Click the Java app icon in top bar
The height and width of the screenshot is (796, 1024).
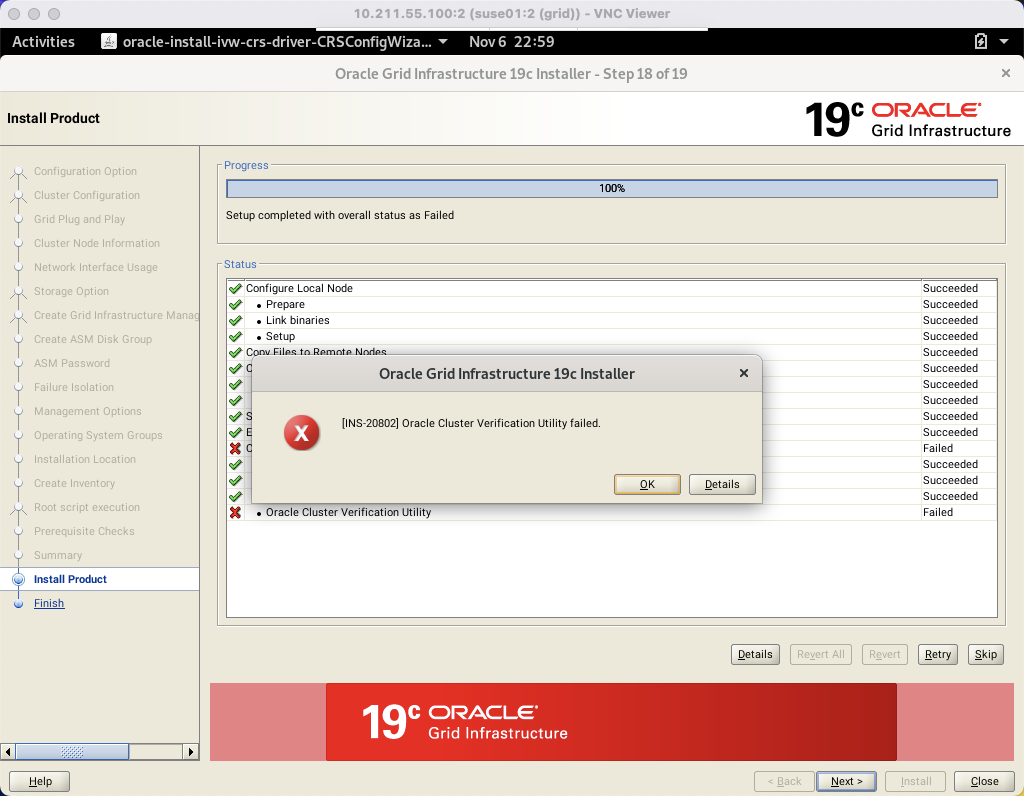click(109, 41)
